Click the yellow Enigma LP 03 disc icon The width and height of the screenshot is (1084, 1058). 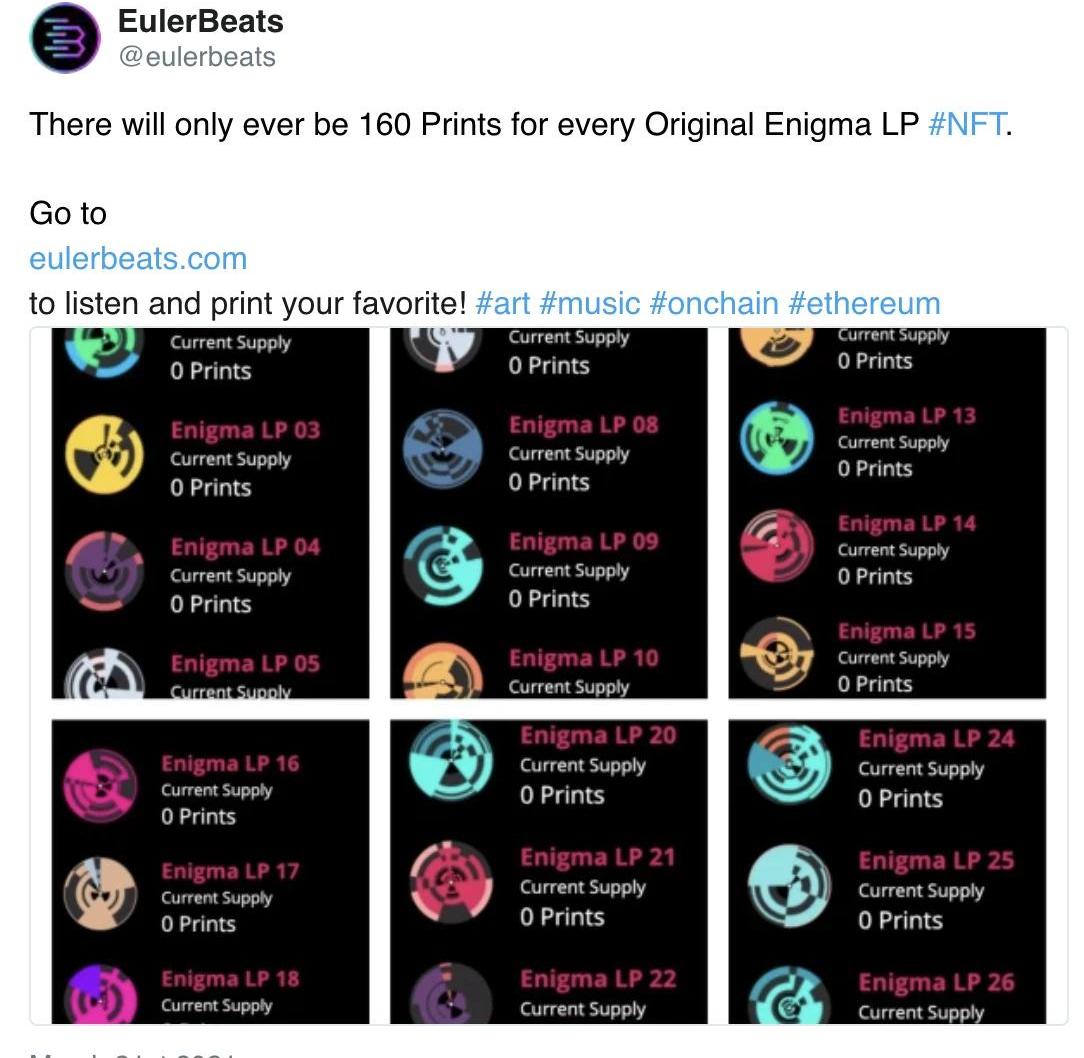(104, 455)
